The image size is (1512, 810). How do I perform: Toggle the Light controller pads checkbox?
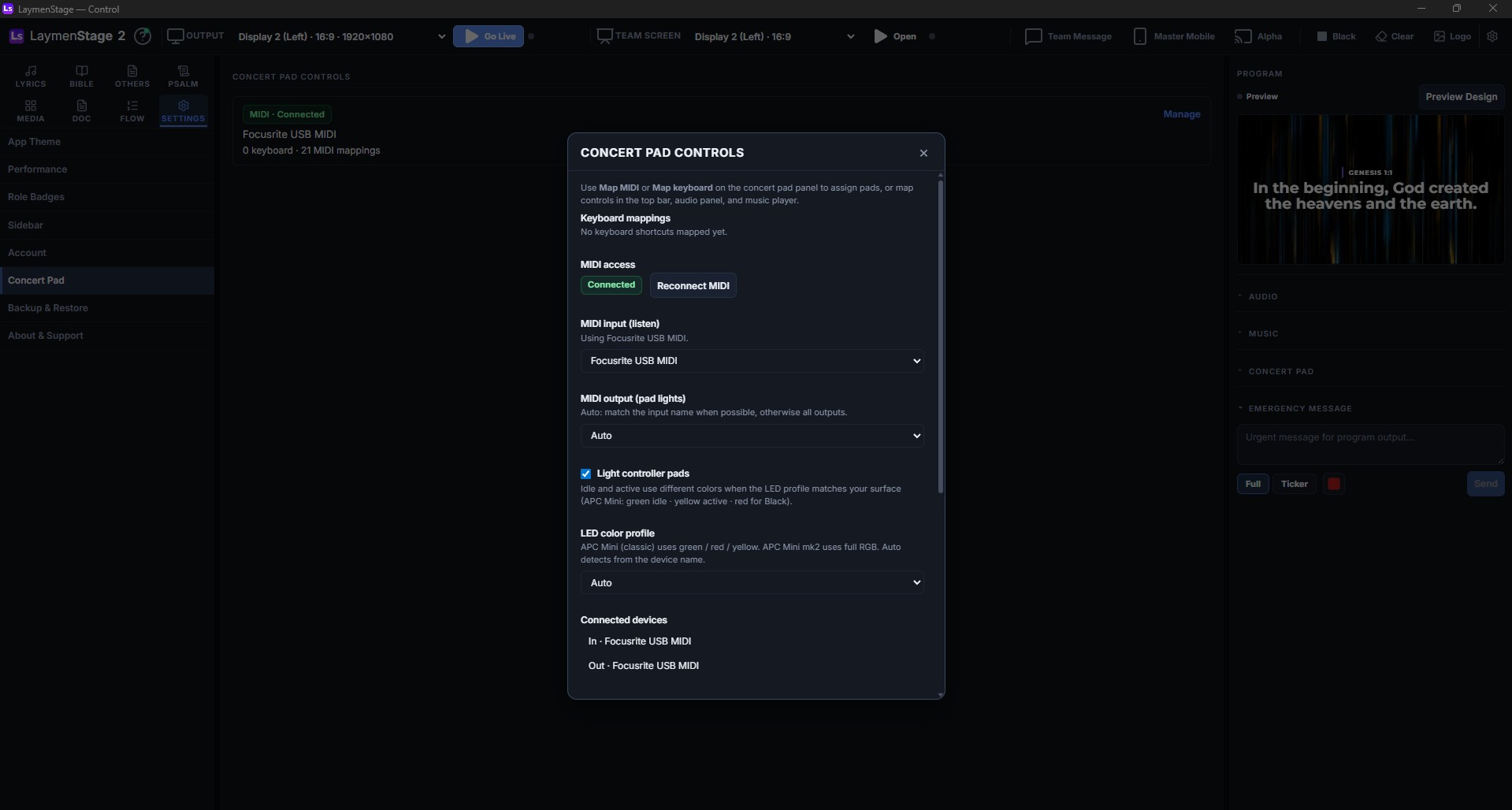coord(585,474)
